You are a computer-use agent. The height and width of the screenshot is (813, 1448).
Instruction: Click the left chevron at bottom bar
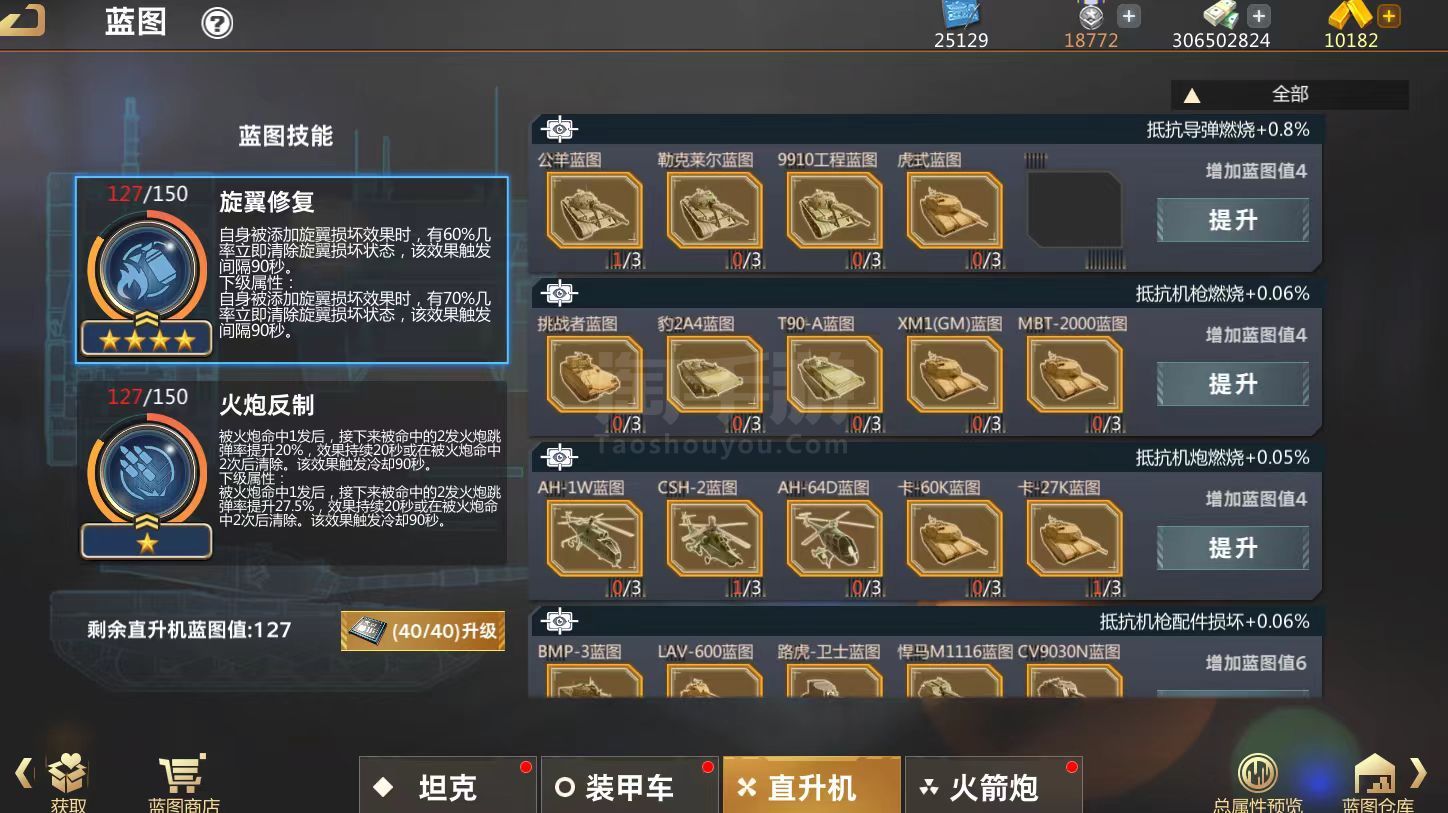[24, 772]
